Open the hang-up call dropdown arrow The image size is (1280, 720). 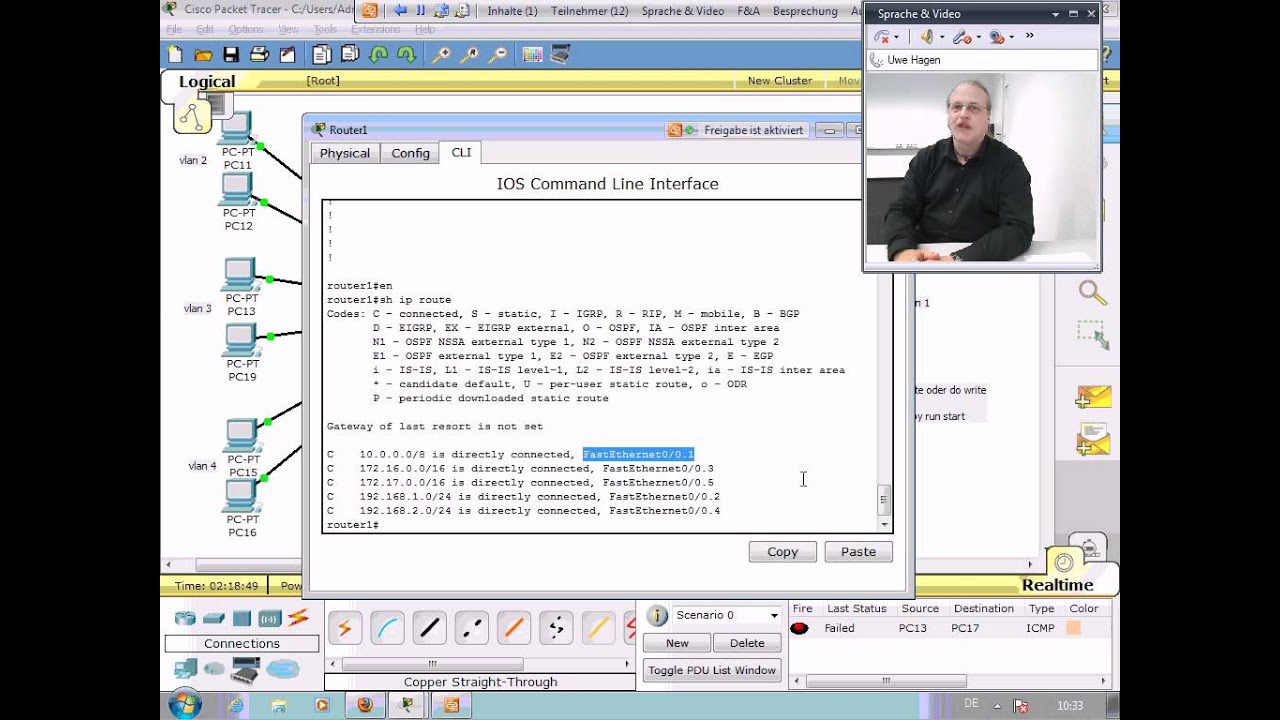(896, 37)
